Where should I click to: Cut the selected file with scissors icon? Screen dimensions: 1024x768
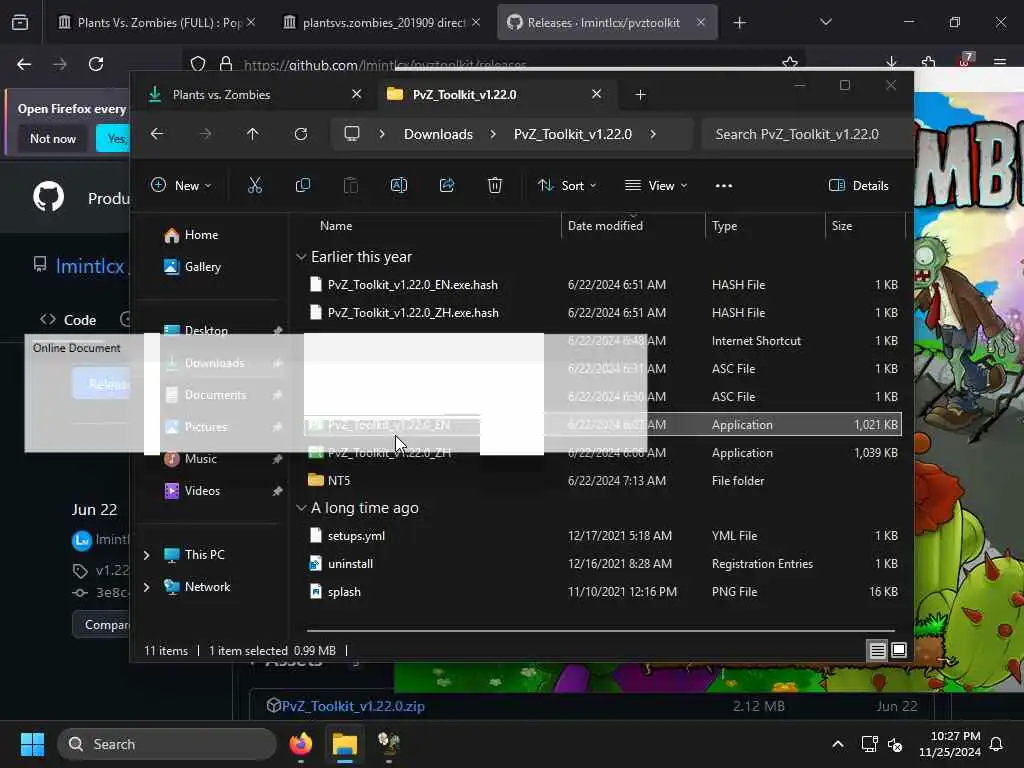255,185
